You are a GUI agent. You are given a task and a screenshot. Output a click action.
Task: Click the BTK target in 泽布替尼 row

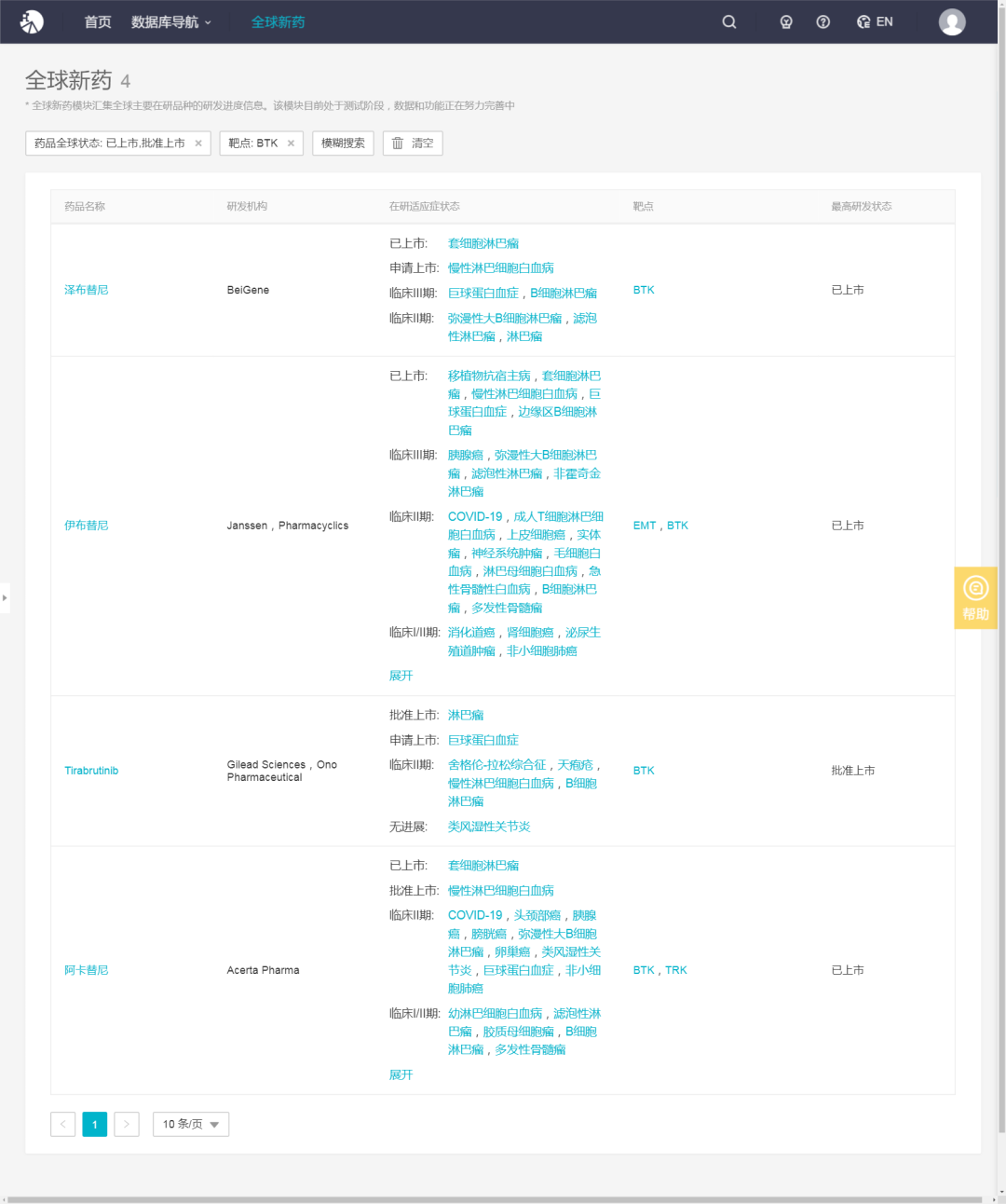tap(644, 290)
